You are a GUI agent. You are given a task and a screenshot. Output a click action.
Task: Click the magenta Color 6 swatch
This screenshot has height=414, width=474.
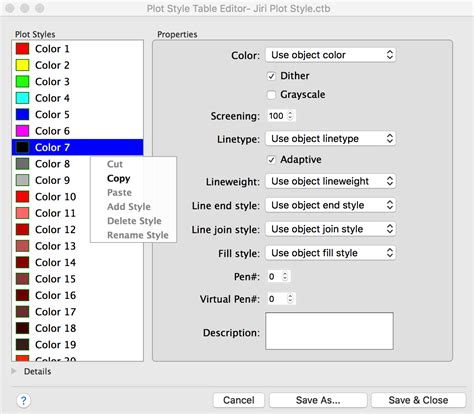[22, 131]
